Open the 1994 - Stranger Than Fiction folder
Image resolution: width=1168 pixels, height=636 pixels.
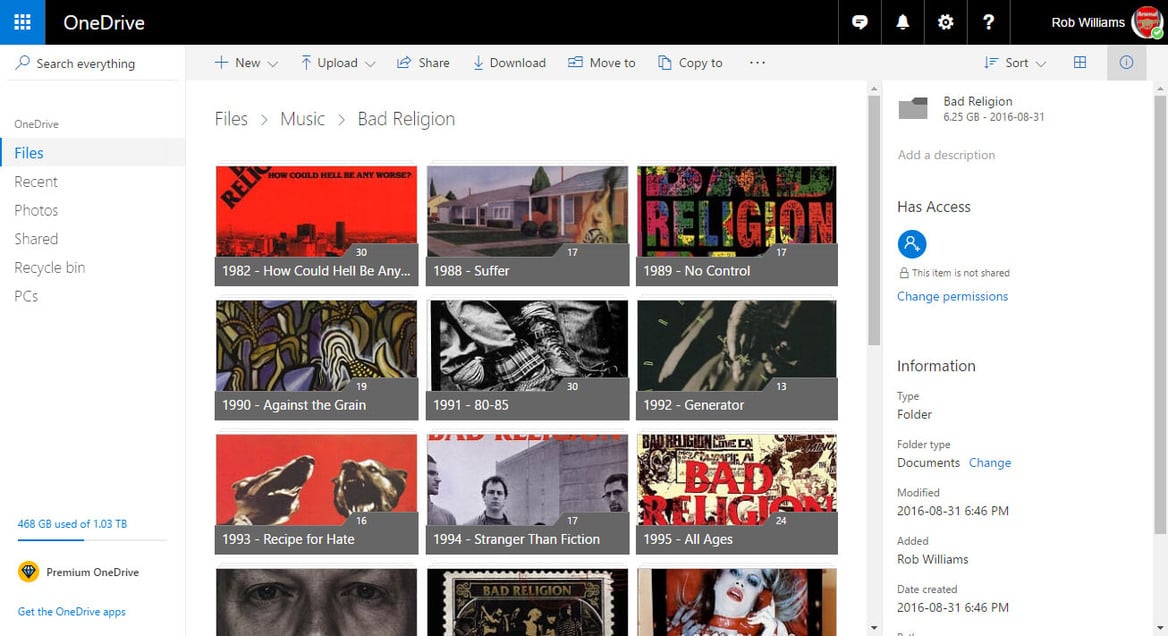(527, 494)
